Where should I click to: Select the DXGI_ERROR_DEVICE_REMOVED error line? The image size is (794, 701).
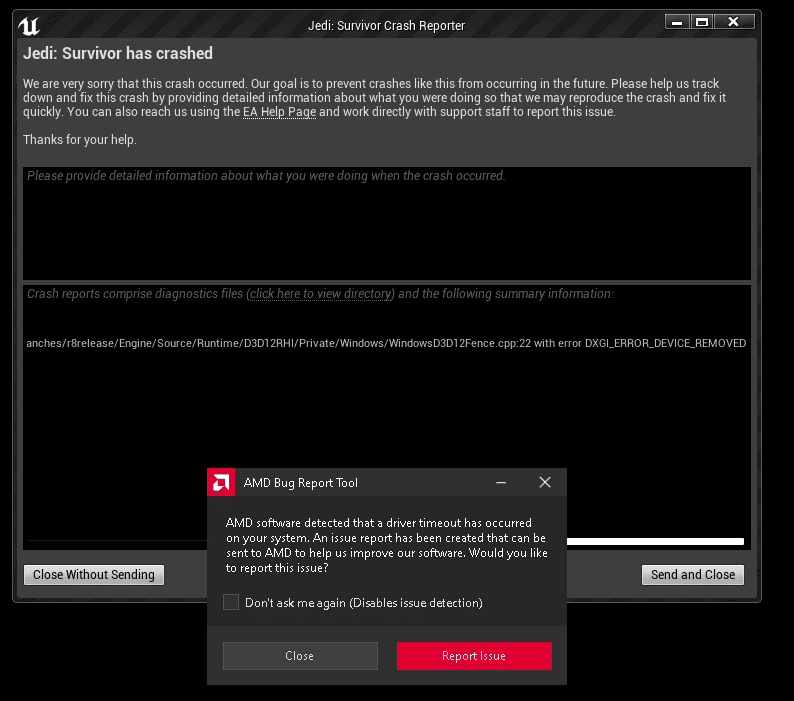point(386,343)
